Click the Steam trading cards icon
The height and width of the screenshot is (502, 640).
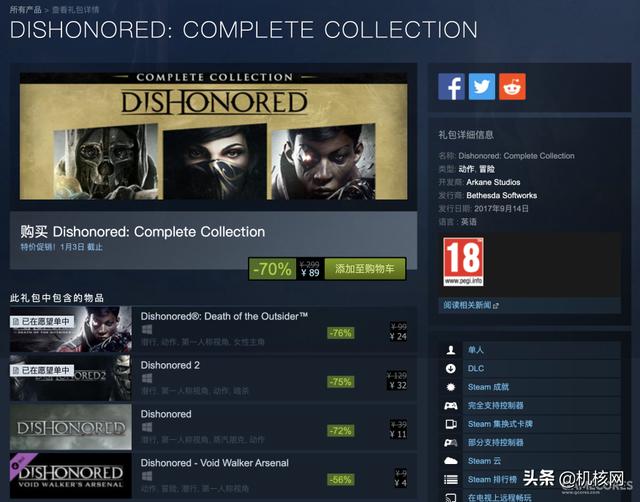point(451,424)
